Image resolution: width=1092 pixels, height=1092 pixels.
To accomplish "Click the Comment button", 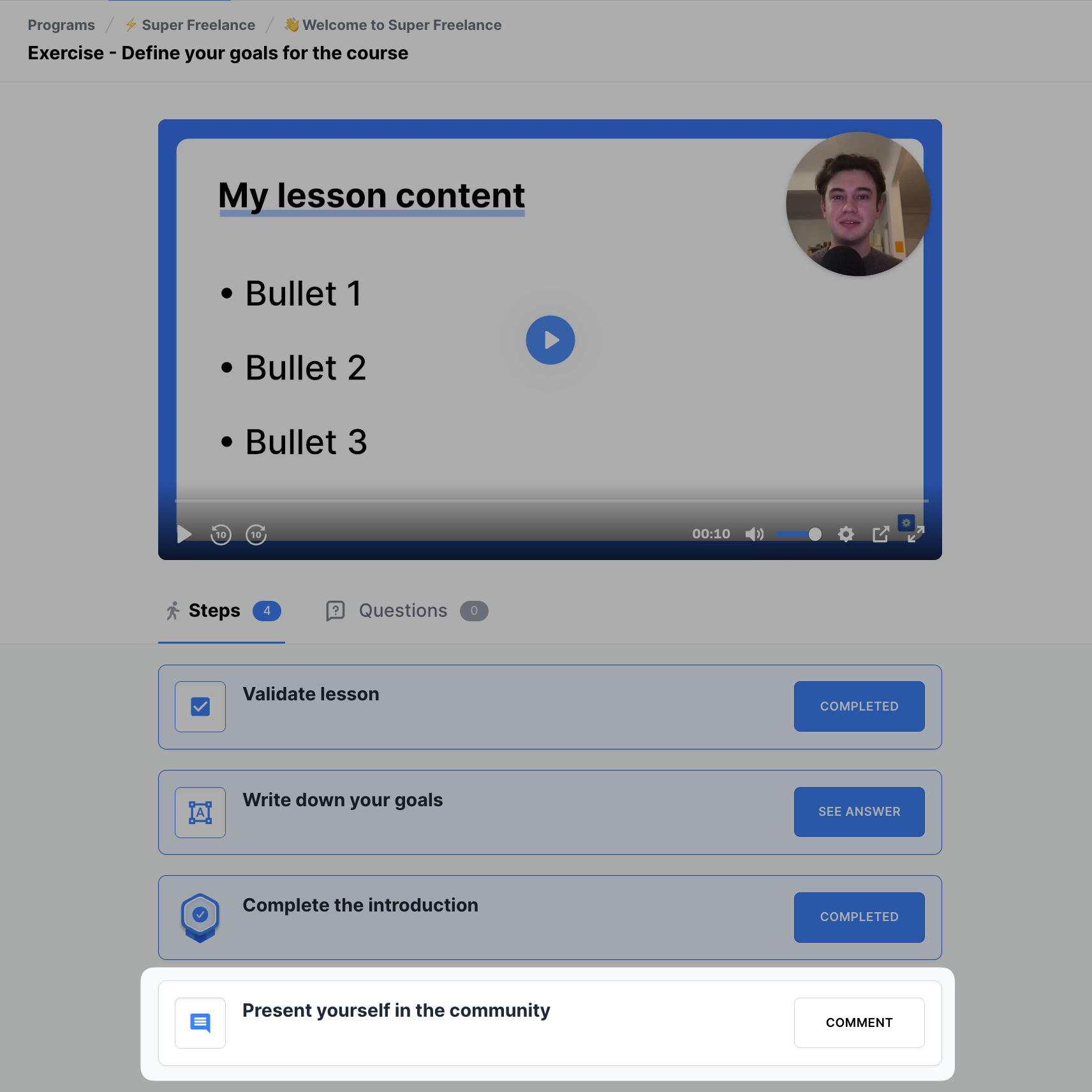I will (x=859, y=1022).
